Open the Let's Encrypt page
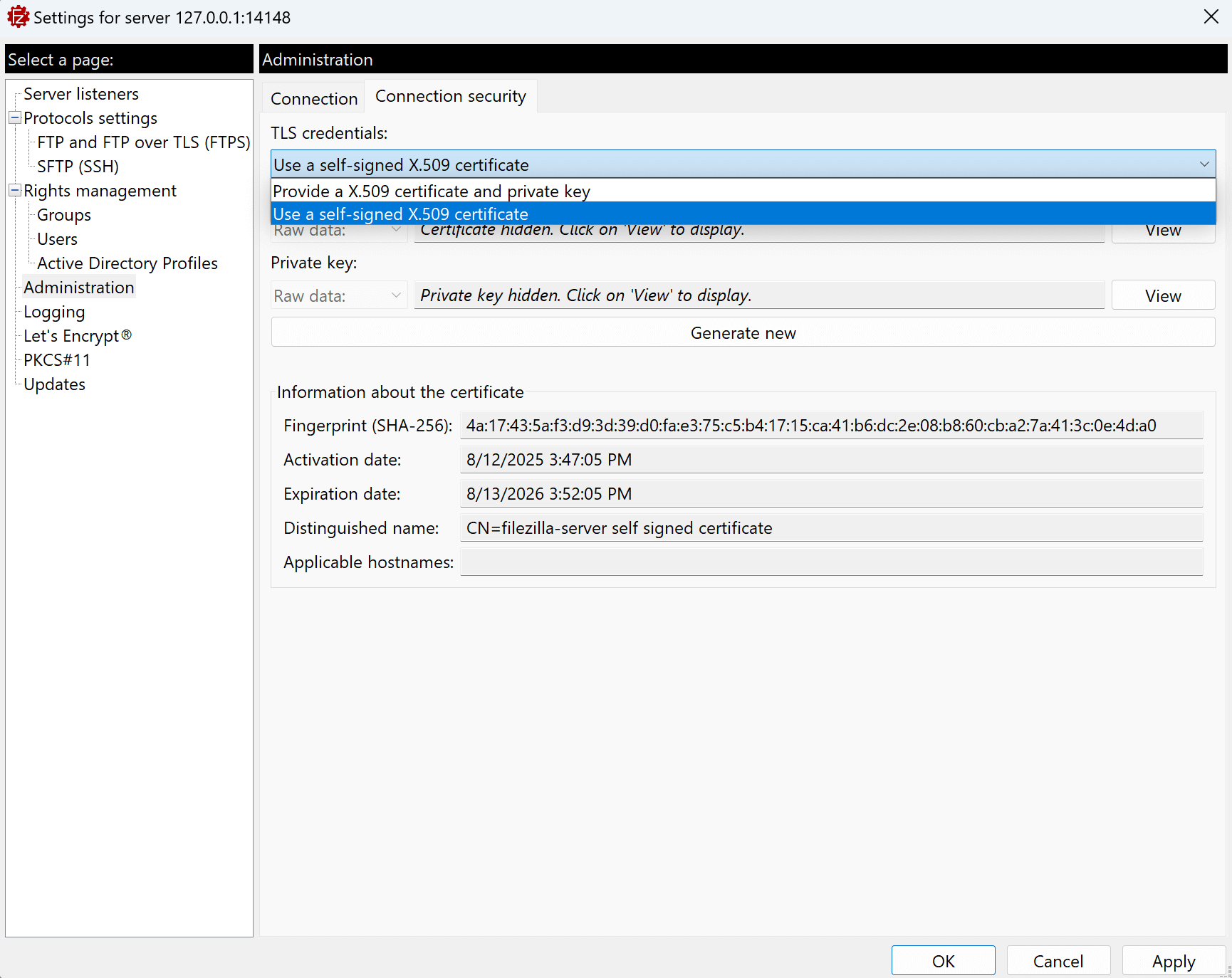Viewport: 1232px width, 978px height. coord(78,336)
